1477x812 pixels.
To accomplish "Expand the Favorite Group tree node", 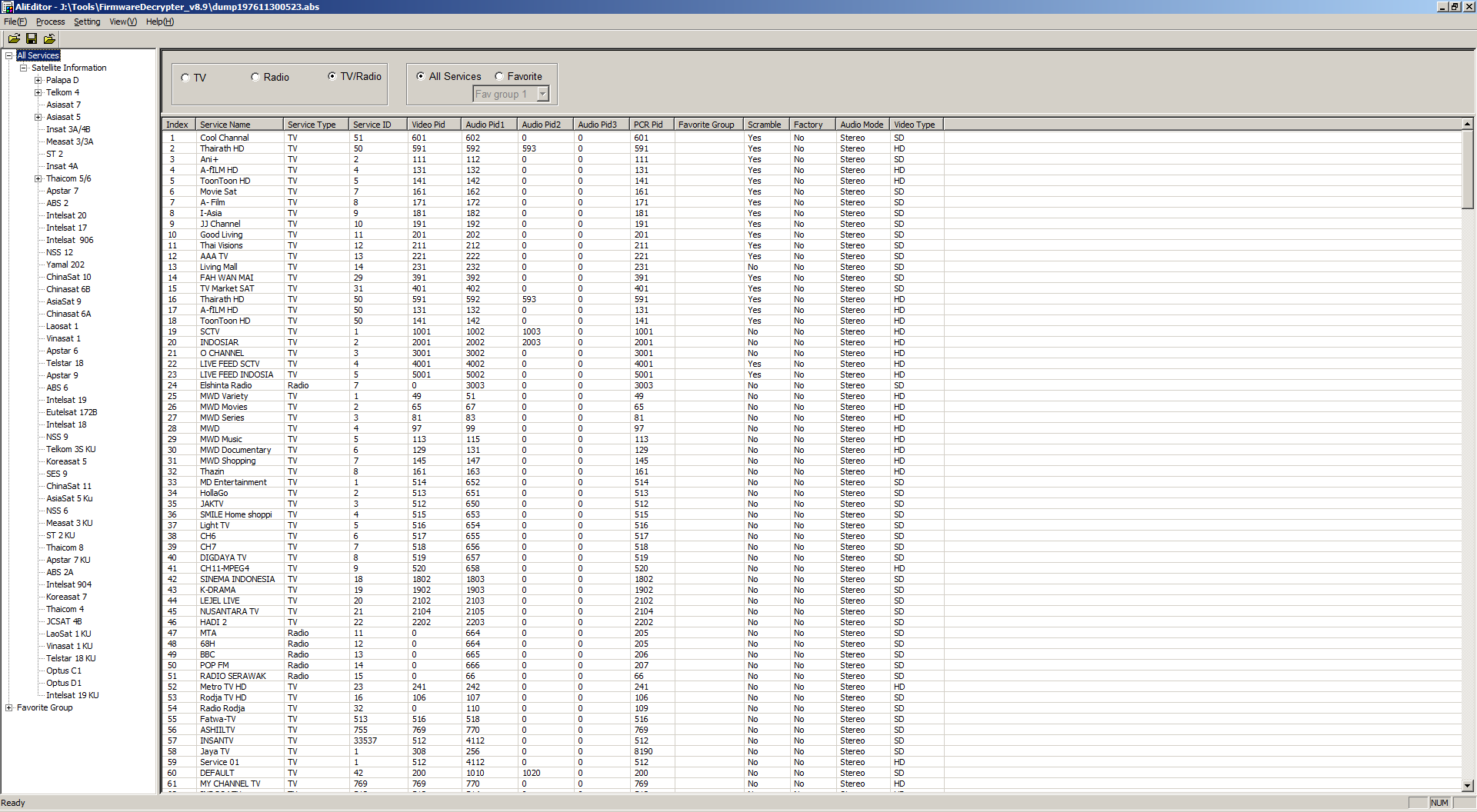I will [x=9, y=707].
